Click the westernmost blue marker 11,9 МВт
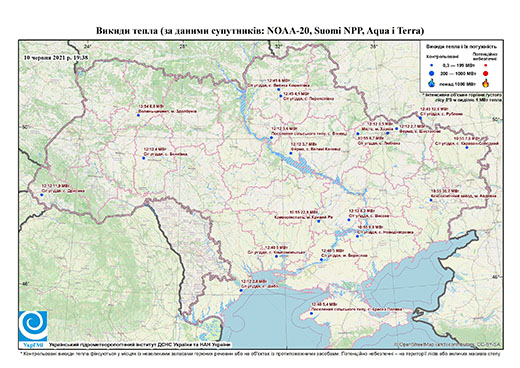This screenshot has height=368, width=520. pyautogui.click(x=42, y=195)
